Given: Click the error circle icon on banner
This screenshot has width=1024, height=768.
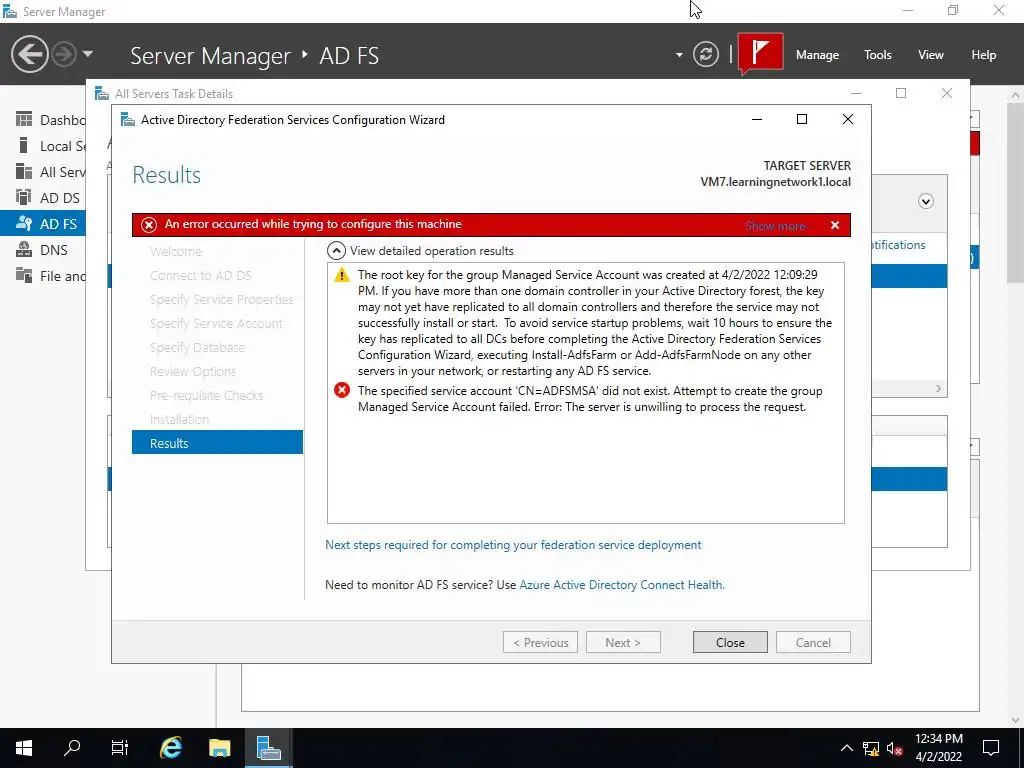Looking at the screenshot, I should pos(149,225).
